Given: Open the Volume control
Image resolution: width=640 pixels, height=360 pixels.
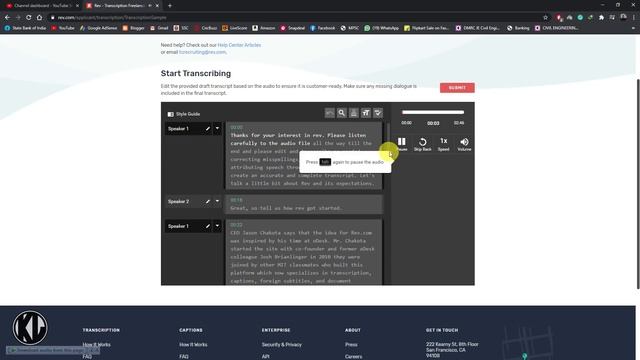Looking at the screenshot, I should point(464,144).
